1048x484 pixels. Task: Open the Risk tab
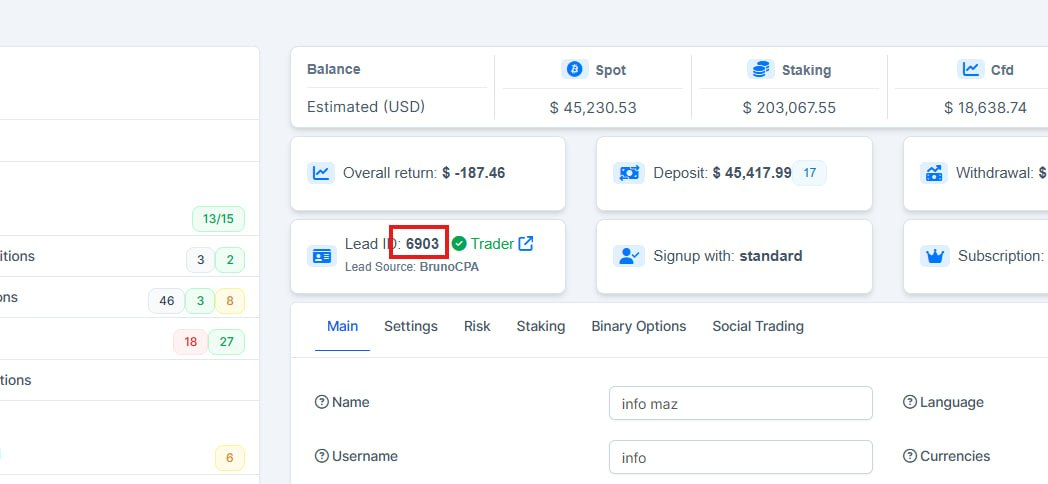point(477,326)
